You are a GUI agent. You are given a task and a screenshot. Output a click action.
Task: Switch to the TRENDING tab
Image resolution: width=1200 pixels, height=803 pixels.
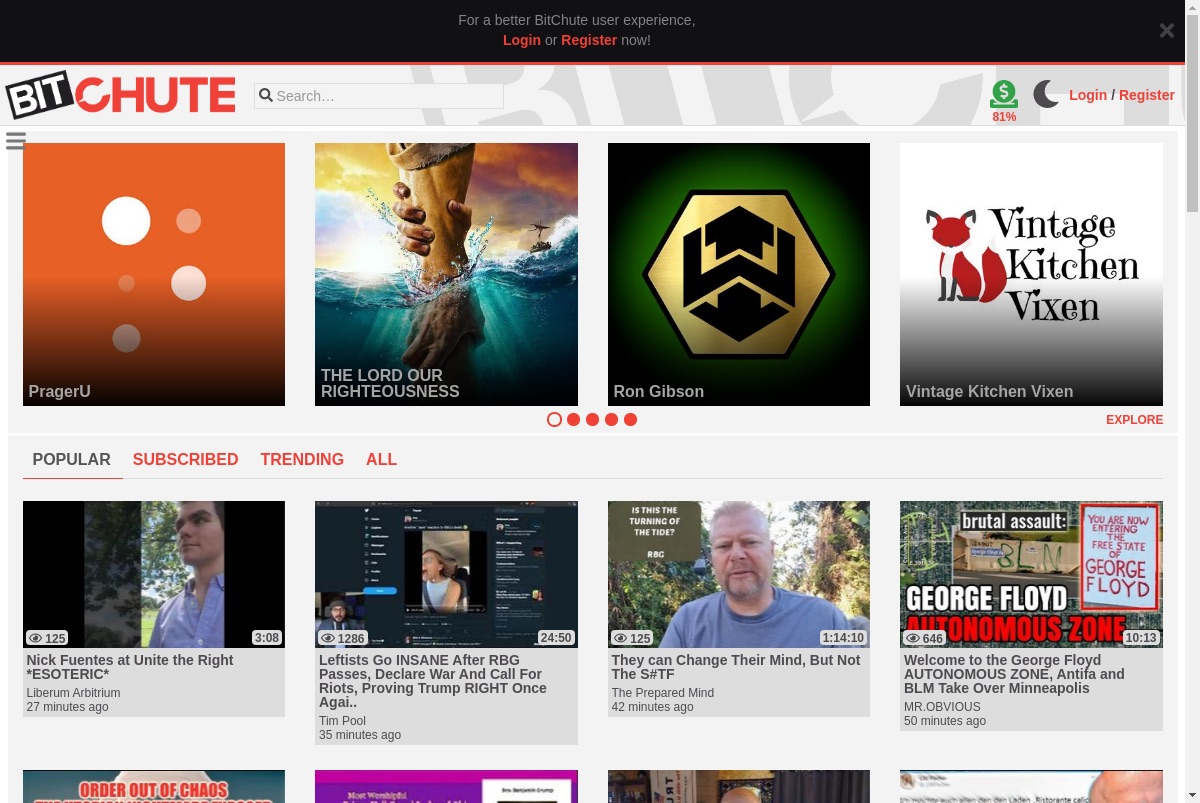[302, 460]
